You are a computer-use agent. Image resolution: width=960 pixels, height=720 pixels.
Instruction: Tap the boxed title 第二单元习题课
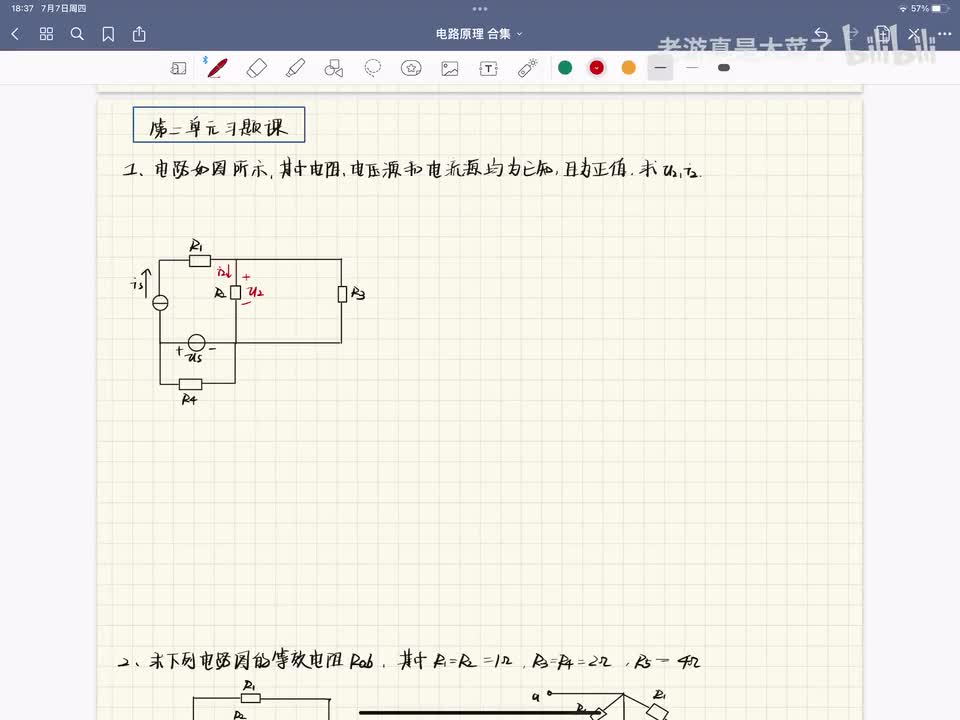point(219,125)
